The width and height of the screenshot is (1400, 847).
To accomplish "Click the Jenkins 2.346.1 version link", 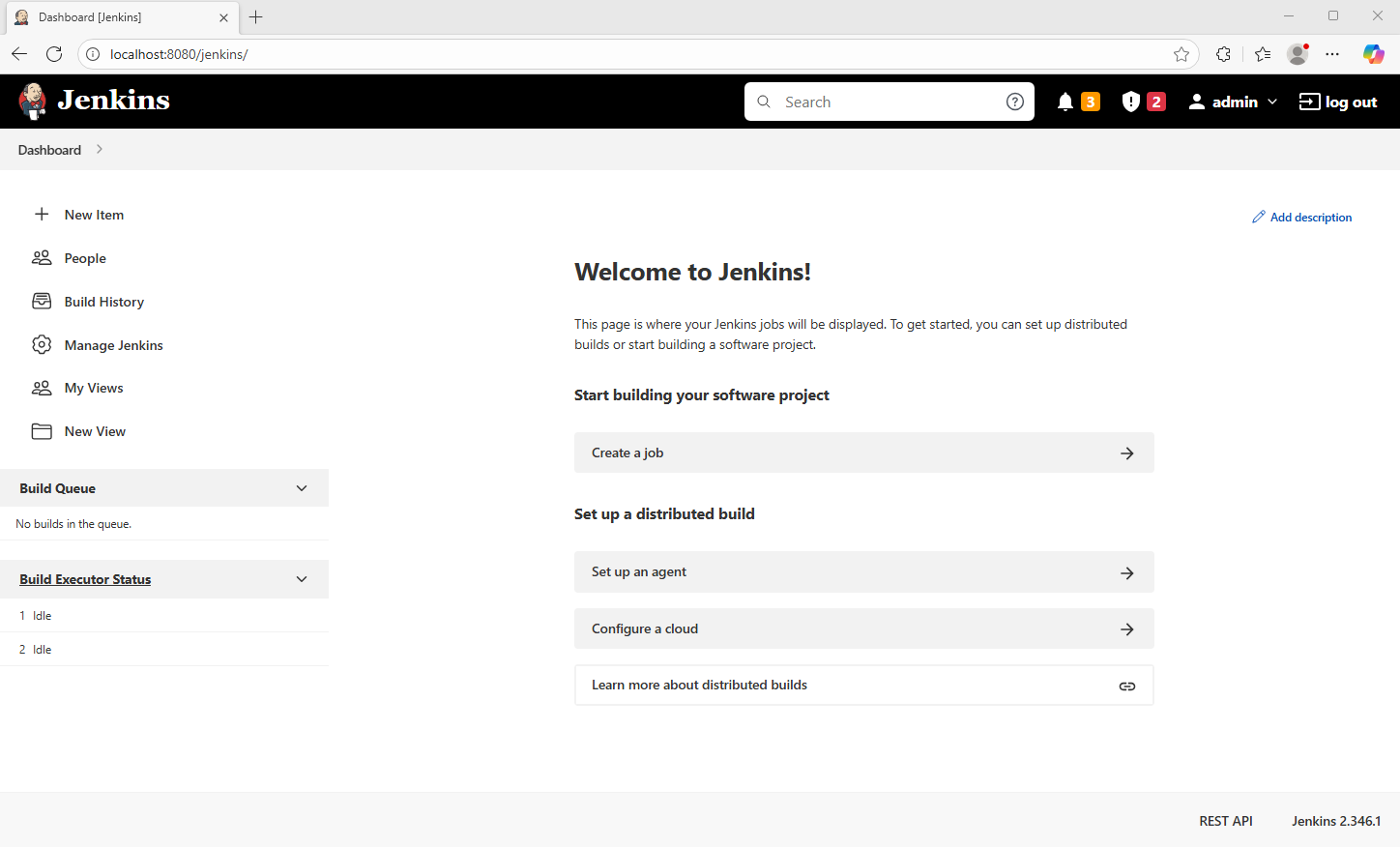I will click(1336, 821).
